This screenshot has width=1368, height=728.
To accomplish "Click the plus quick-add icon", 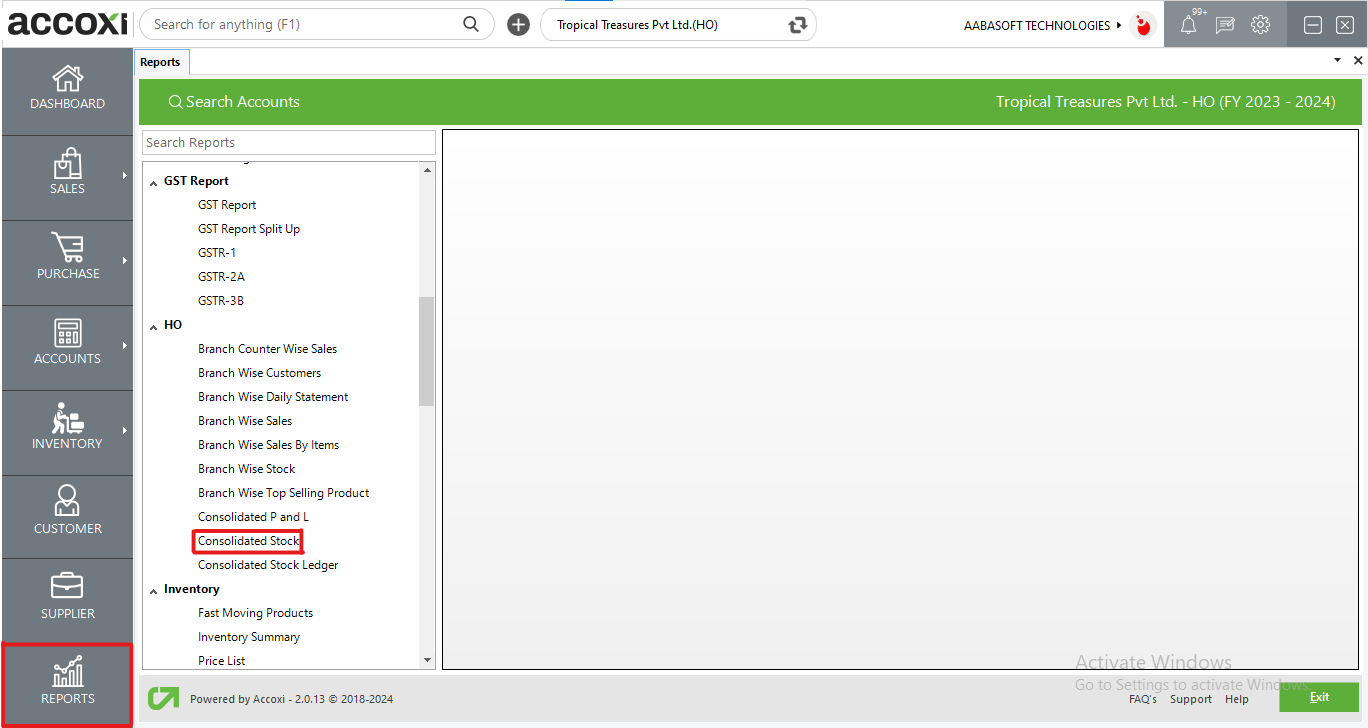I will 518,25.
